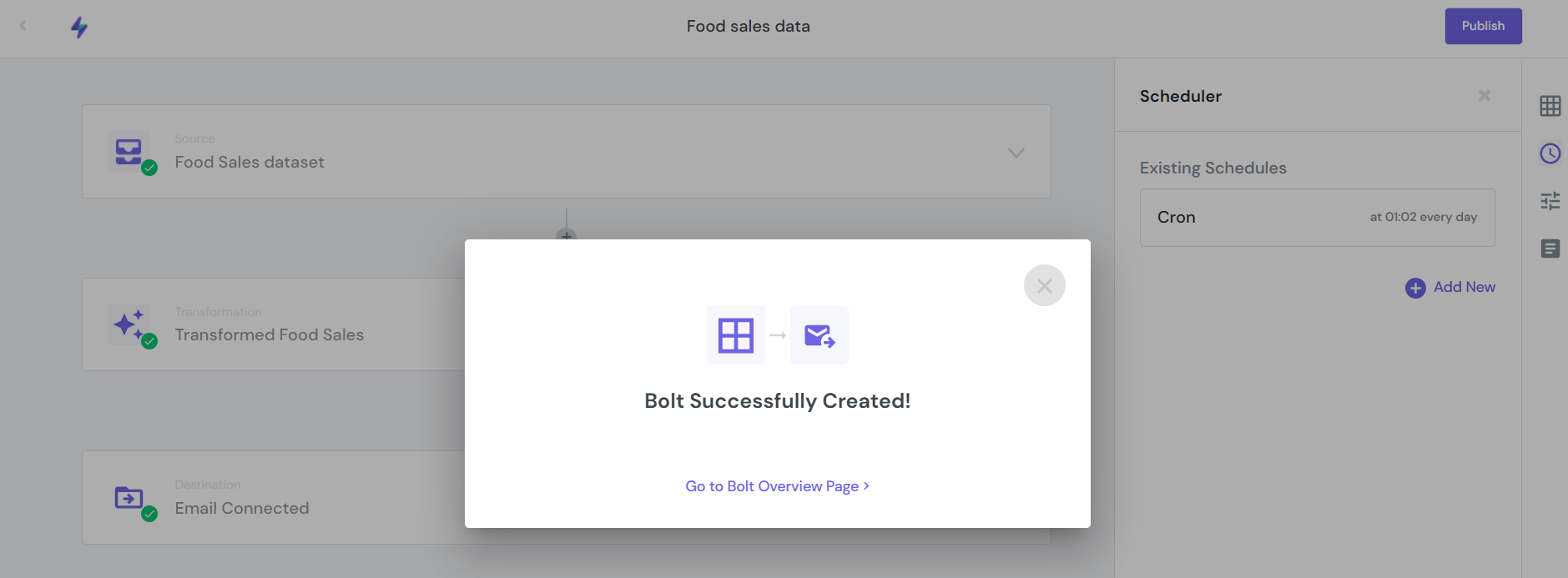Open the scheduler clock sidebar icon
The height and width of the screenshot is (578, 1568).
1550,153
